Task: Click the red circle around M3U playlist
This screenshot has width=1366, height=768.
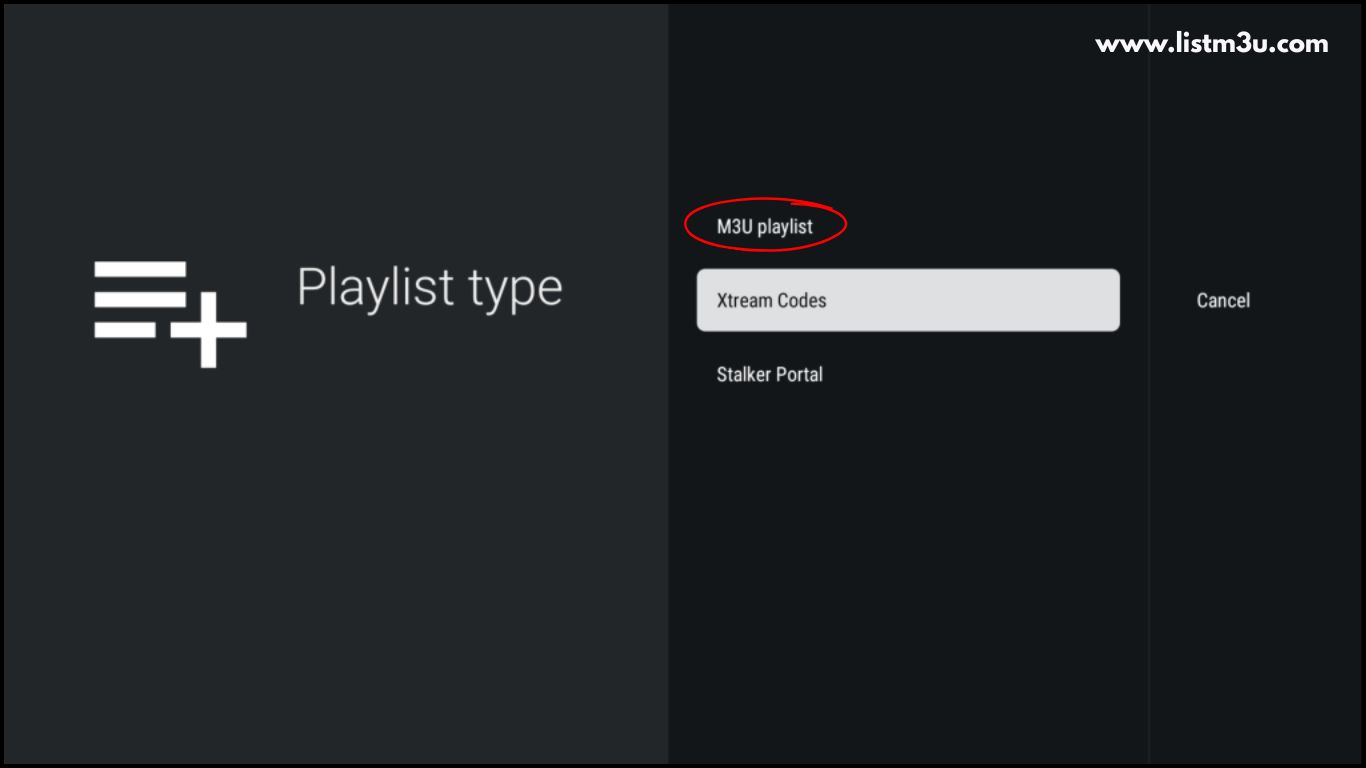Action: click(765, 225)
